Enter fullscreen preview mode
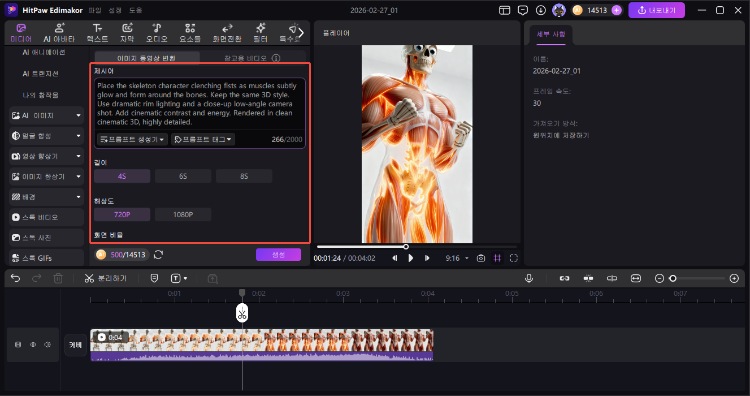Screen dimensions: 750x396 pos(514,258)
